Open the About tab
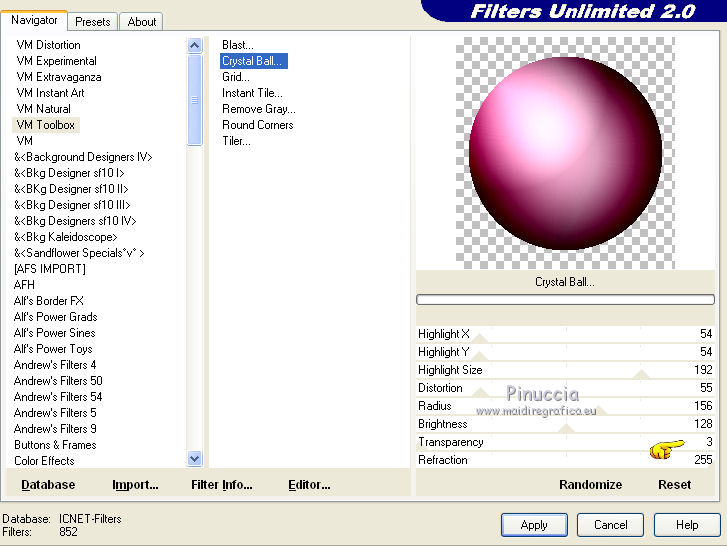The height and width of the screenshot is (546, 727). coord(141,22)
